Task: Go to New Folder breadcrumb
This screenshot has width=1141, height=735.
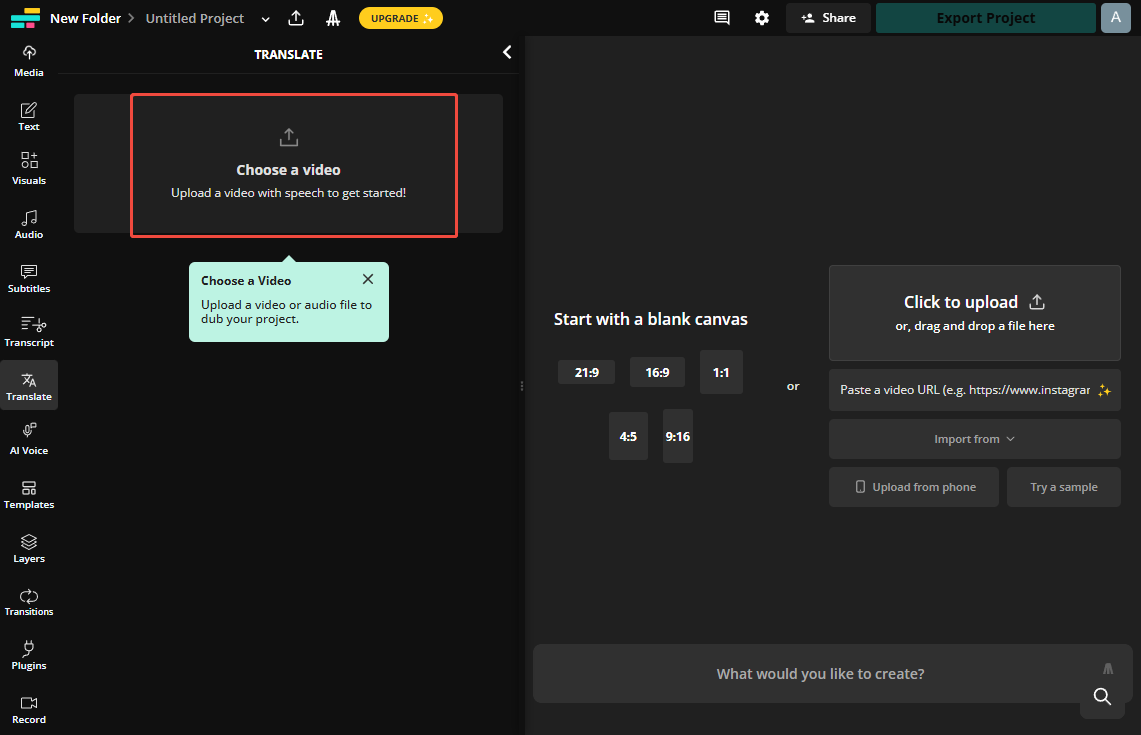Action: click(x=85, y=18)
